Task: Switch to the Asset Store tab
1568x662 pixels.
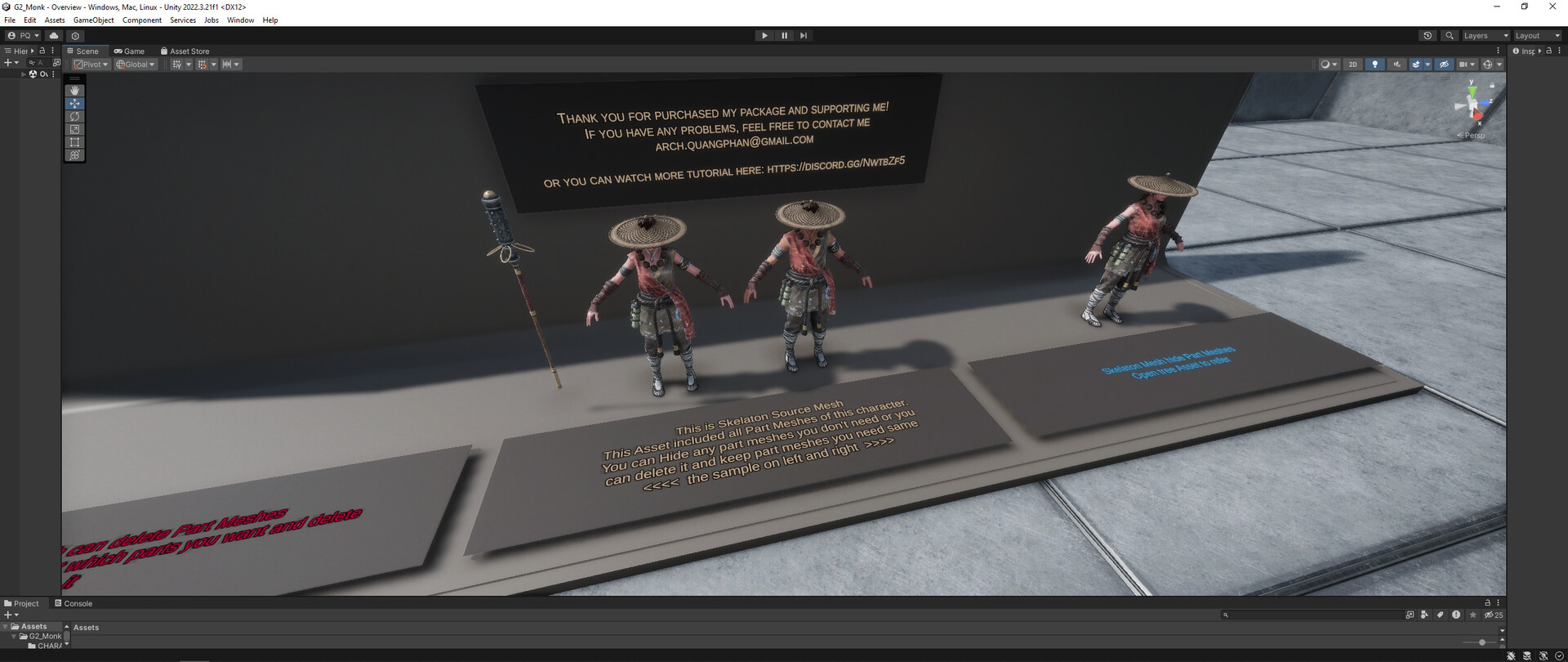Action: (185, 51)
